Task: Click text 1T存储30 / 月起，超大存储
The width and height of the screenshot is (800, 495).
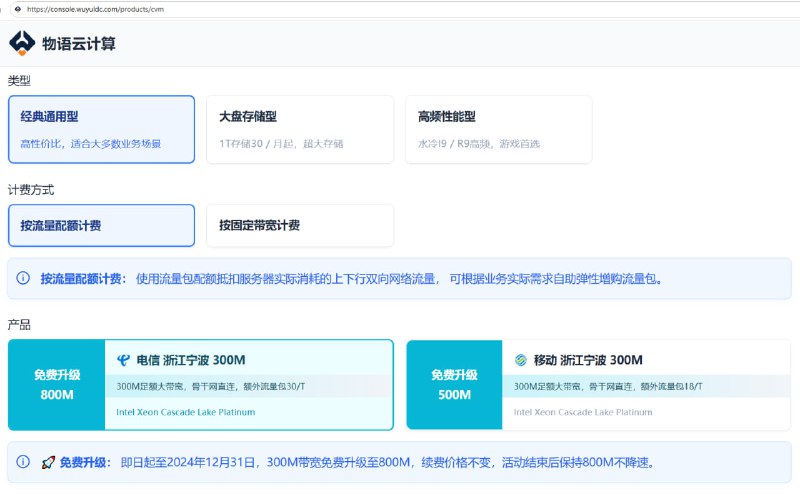Action: [281, 144]
